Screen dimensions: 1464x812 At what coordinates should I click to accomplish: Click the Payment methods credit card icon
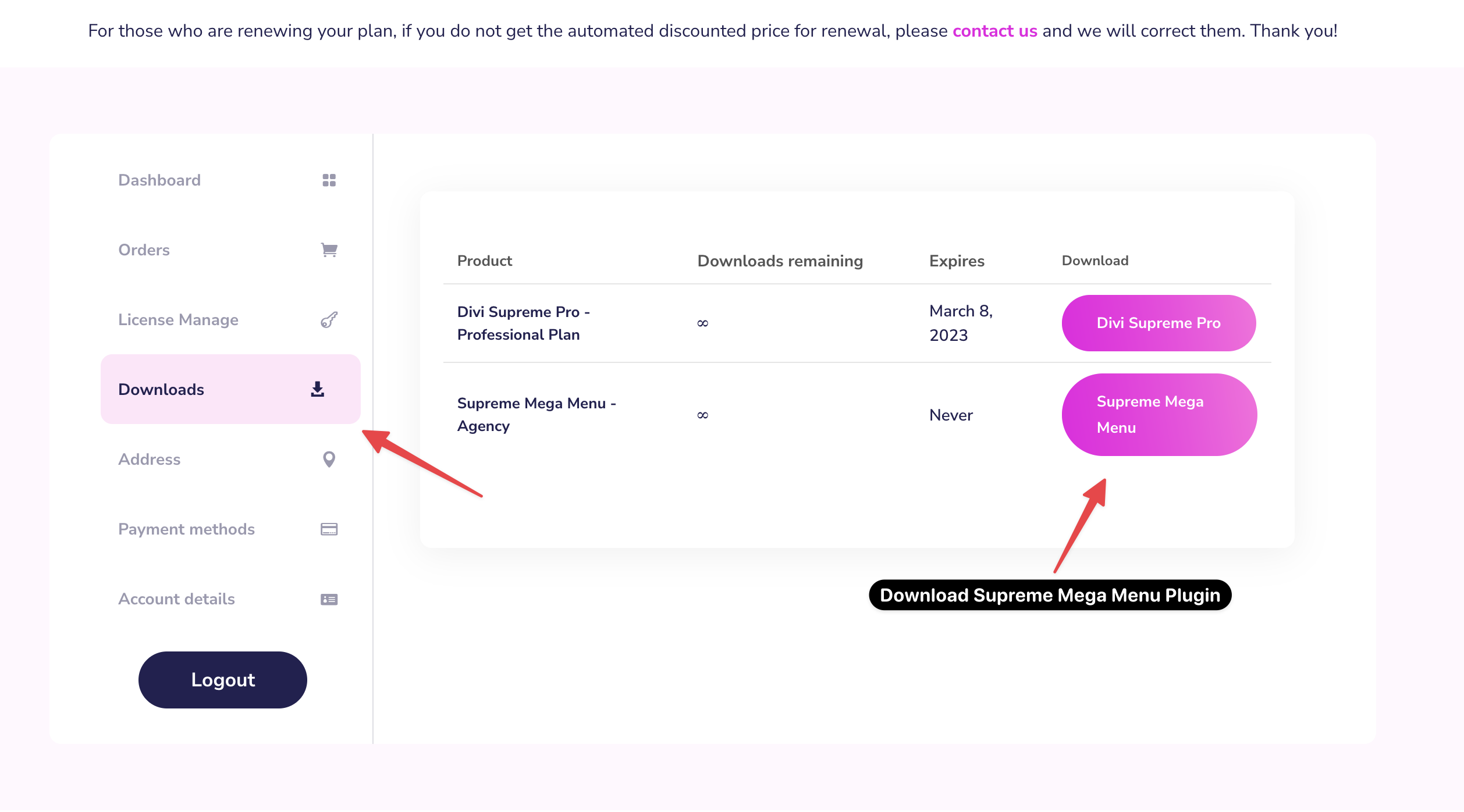point(329,529)
